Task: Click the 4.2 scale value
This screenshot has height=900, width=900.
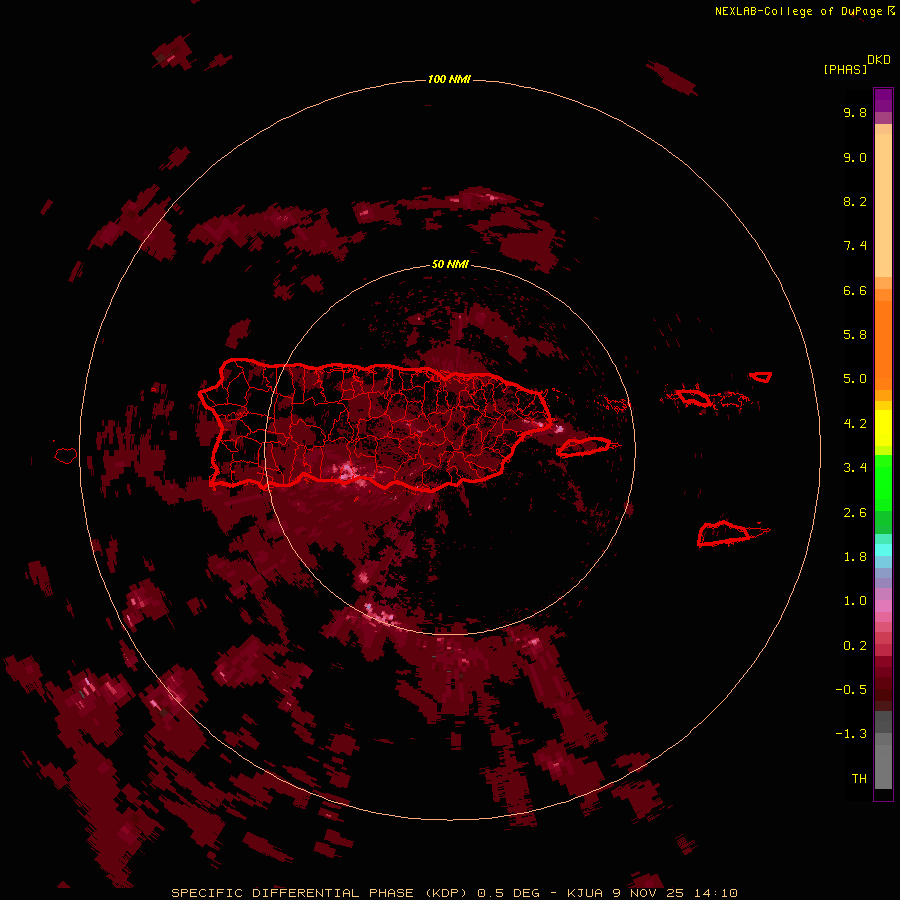Action: [x=855, y=424]
